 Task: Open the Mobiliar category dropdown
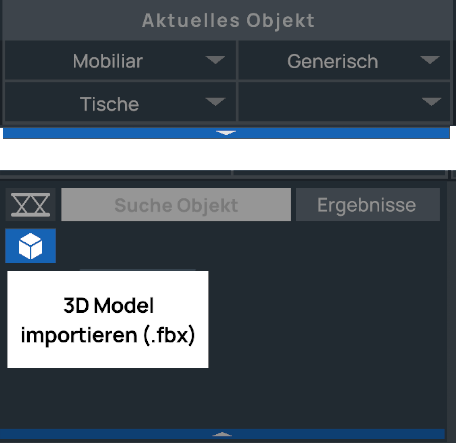120,60
